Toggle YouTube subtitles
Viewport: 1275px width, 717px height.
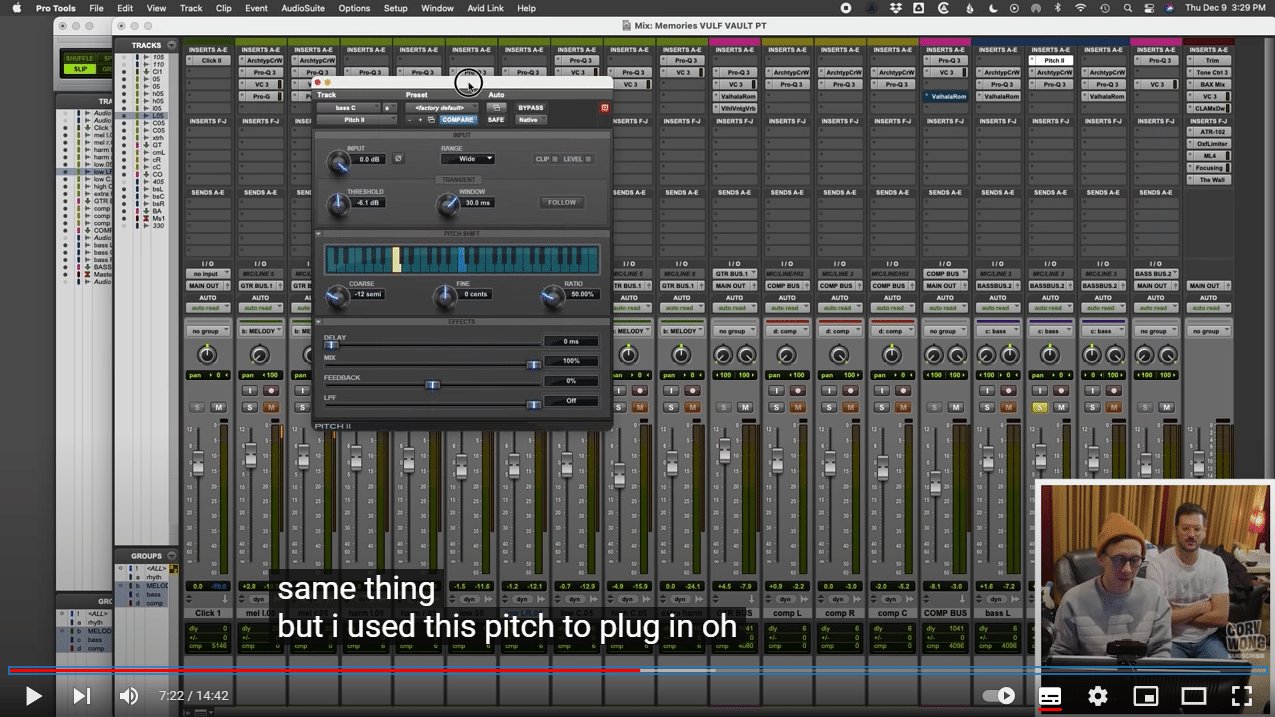point(1050,696)
